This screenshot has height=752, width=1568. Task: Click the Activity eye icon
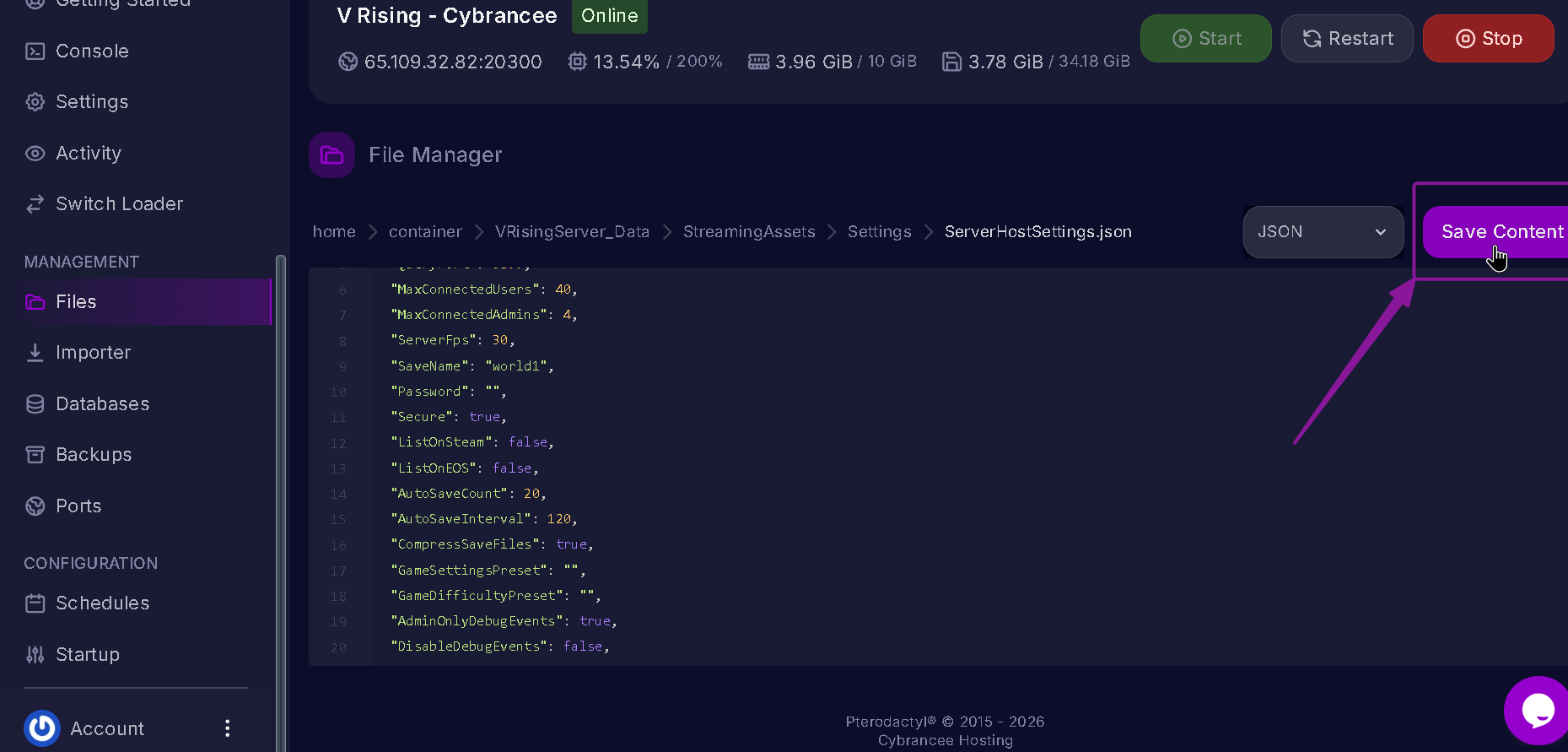(35, 154)
